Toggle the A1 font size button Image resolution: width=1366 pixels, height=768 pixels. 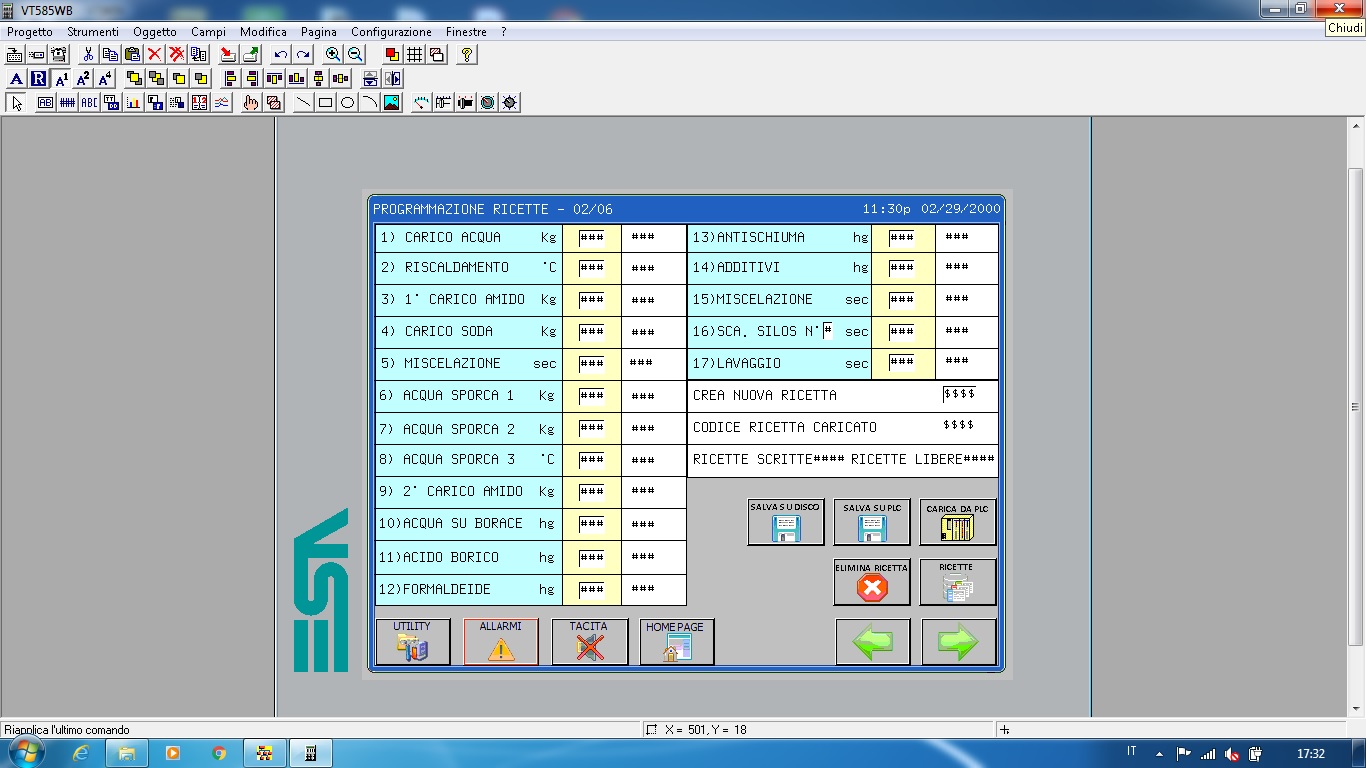[x=61, y=79]
